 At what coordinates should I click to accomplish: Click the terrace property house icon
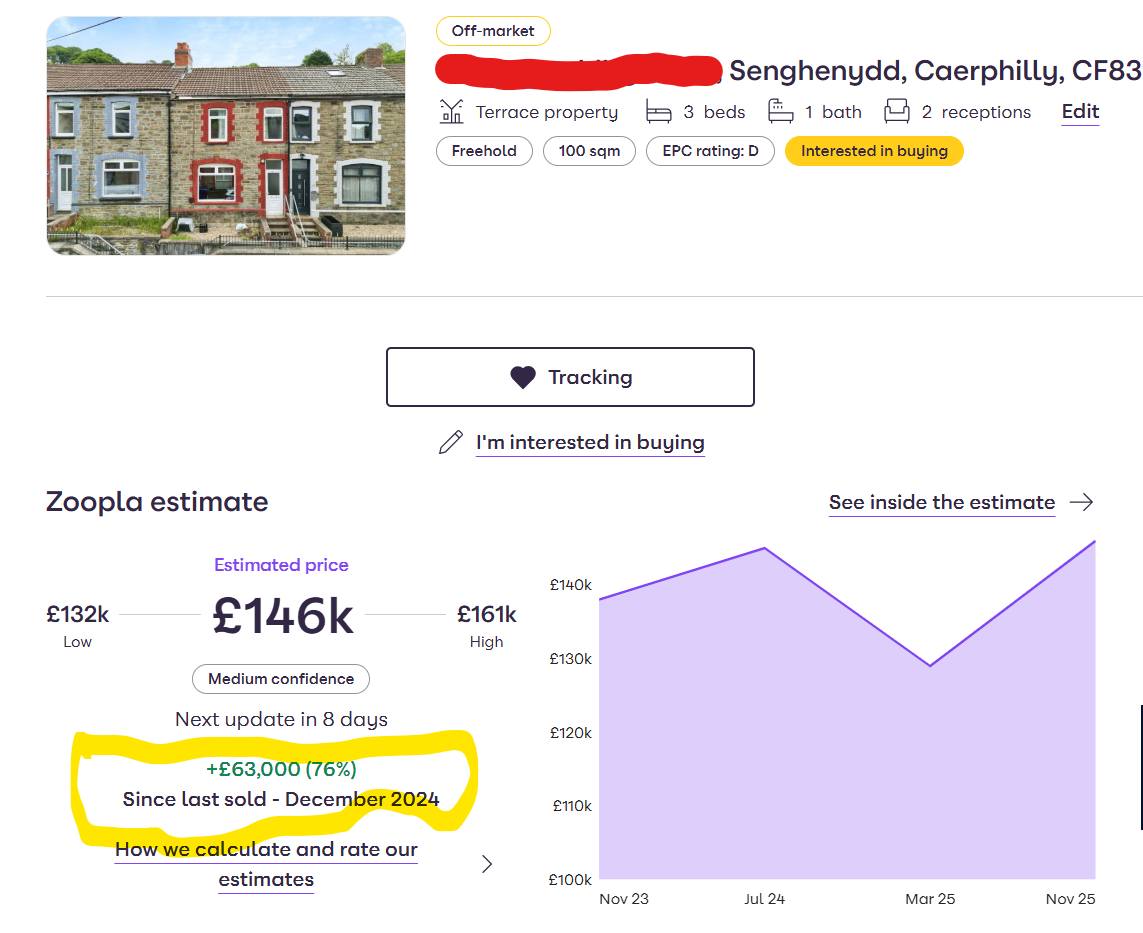point(452,111)
